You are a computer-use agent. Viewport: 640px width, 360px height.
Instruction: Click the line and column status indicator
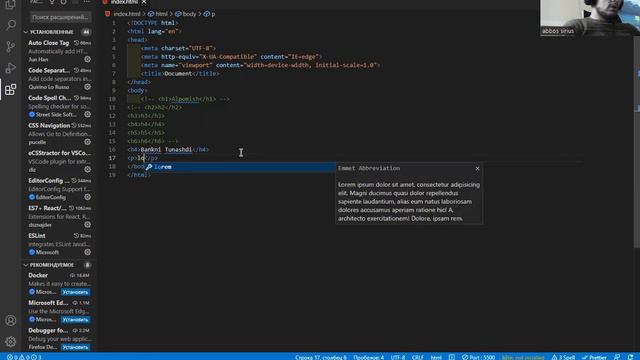pyautogui.click(x=321, y=357)
